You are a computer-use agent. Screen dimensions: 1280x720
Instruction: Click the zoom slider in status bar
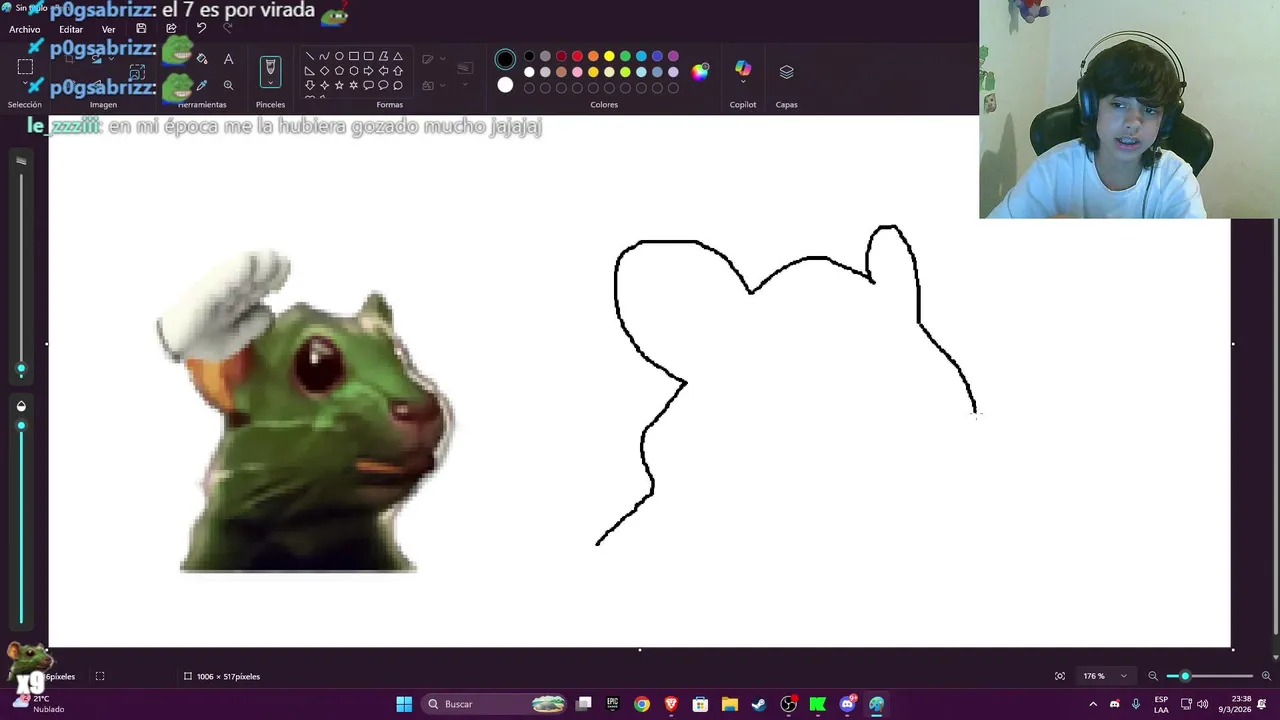pyautogui.click(x=1208, y=676)
